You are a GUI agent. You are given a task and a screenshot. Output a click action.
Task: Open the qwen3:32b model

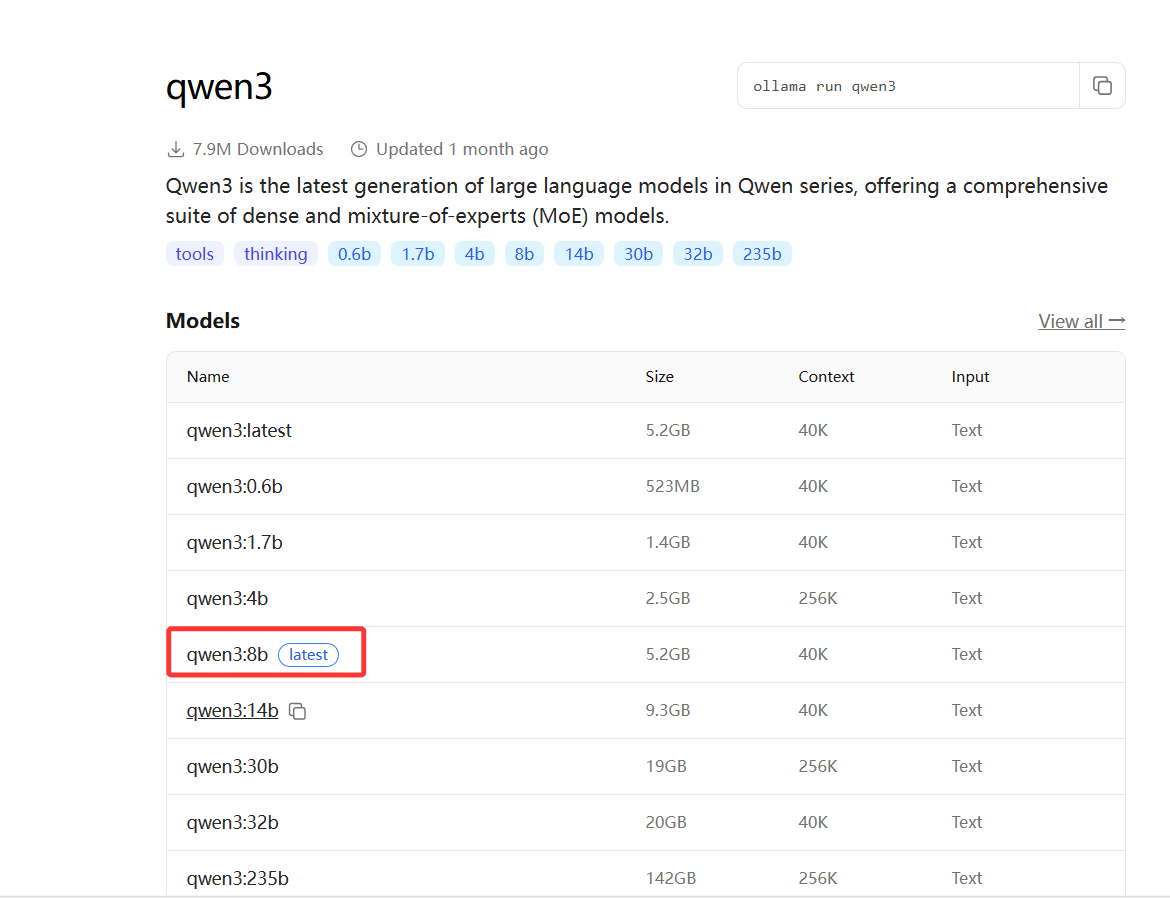coord(232,823)
